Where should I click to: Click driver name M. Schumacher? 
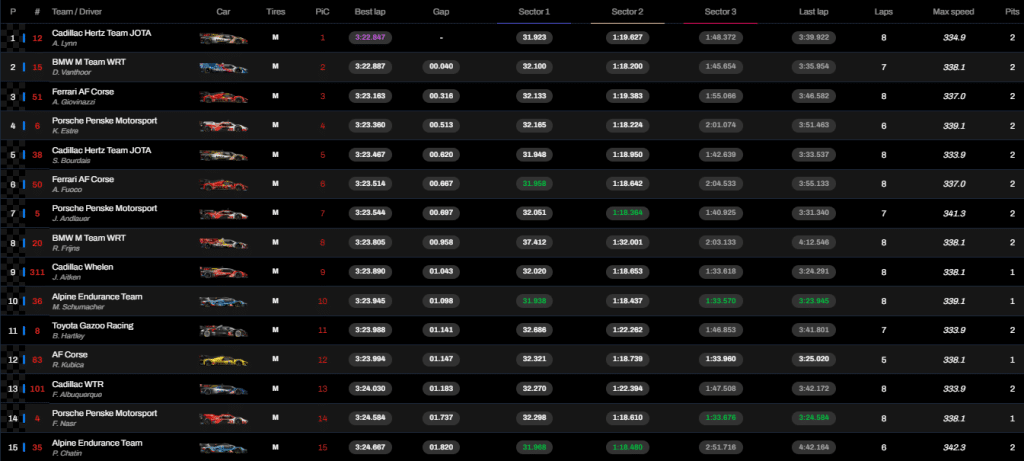coord(78,306)
